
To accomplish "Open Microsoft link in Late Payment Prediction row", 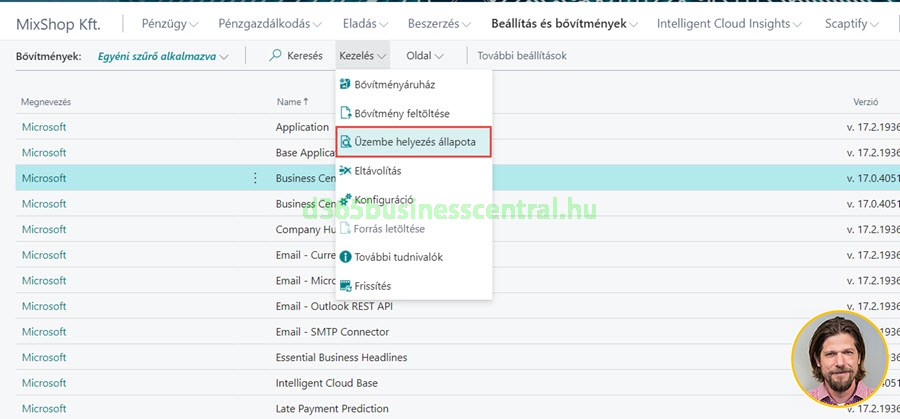I will pos(44,409).
